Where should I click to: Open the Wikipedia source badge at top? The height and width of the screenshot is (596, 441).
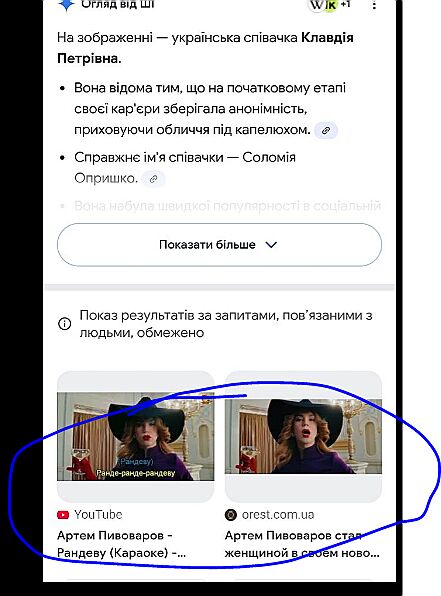click(316, 5)
